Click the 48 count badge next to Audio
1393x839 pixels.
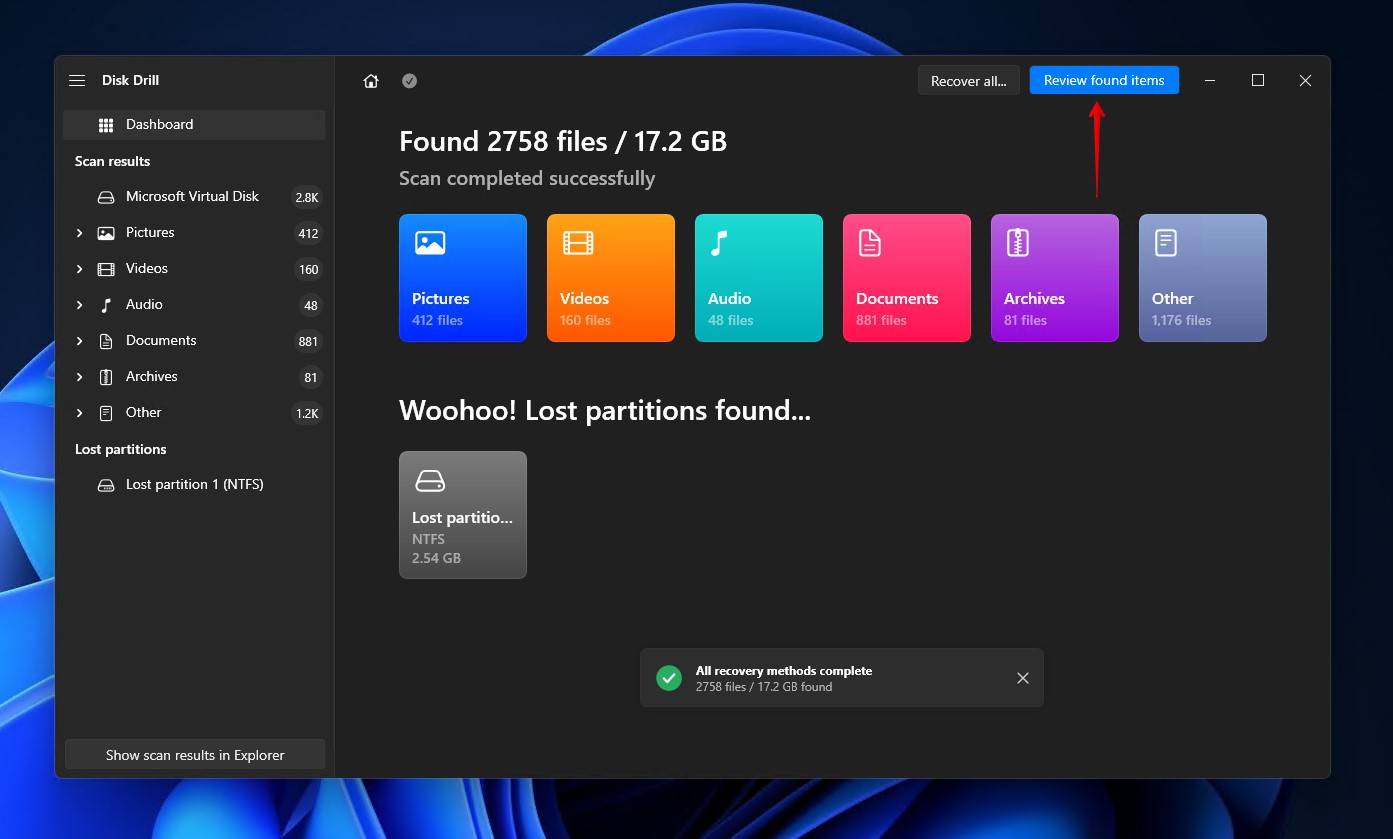click(x=311, y=306)
